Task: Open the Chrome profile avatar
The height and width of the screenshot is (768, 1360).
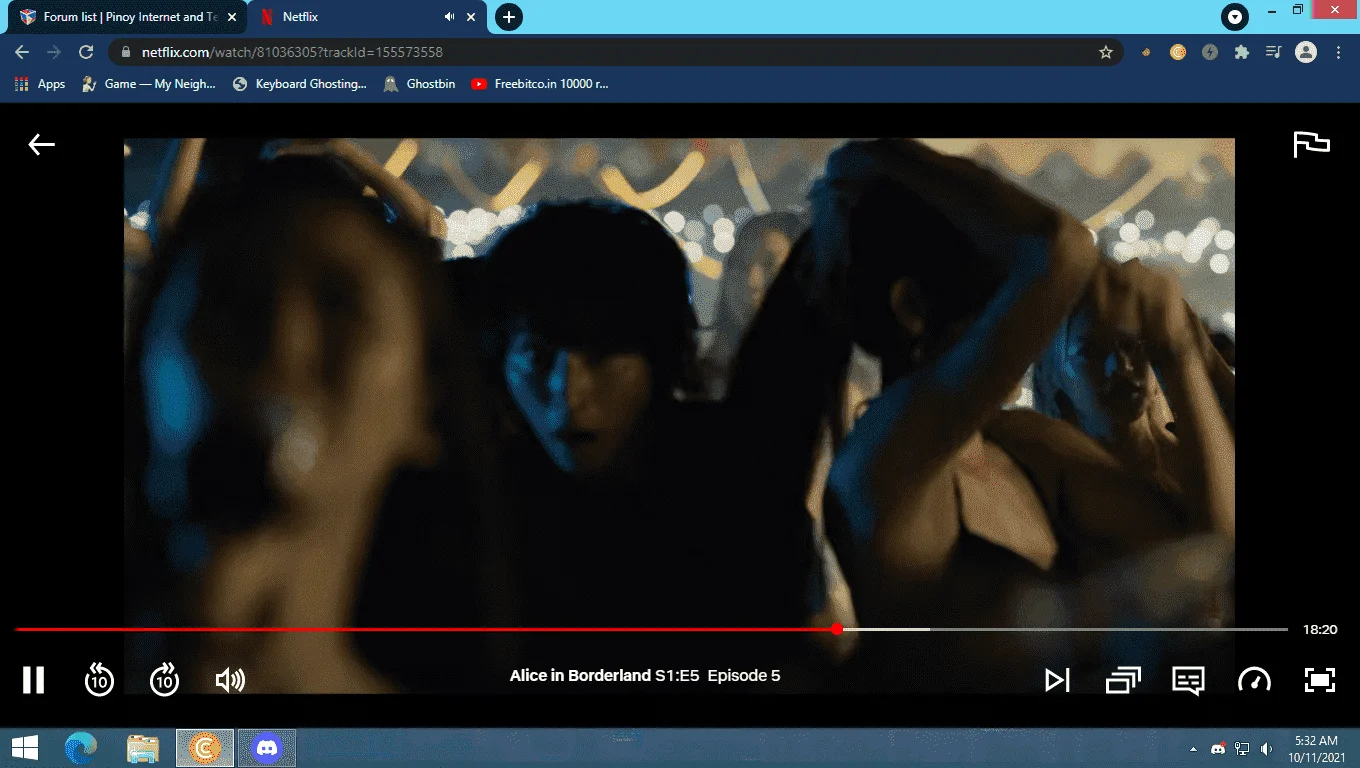Action: point(1306,52)
